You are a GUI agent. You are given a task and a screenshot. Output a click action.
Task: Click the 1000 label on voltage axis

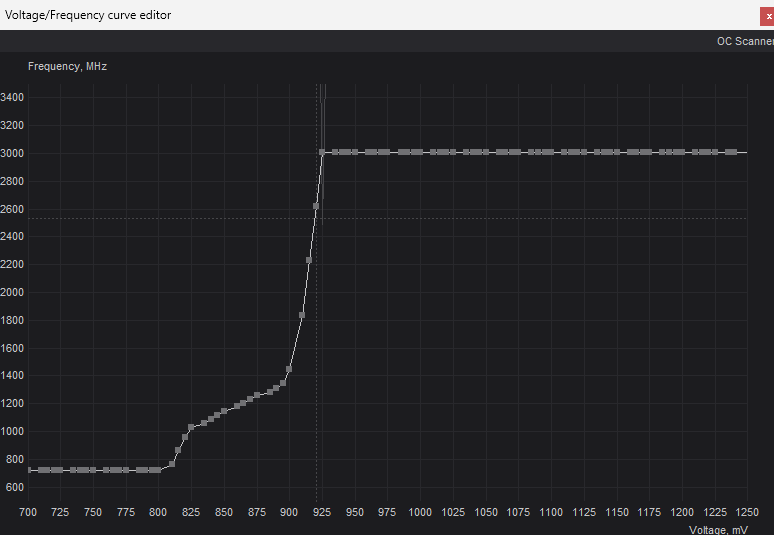click(420, 512)
